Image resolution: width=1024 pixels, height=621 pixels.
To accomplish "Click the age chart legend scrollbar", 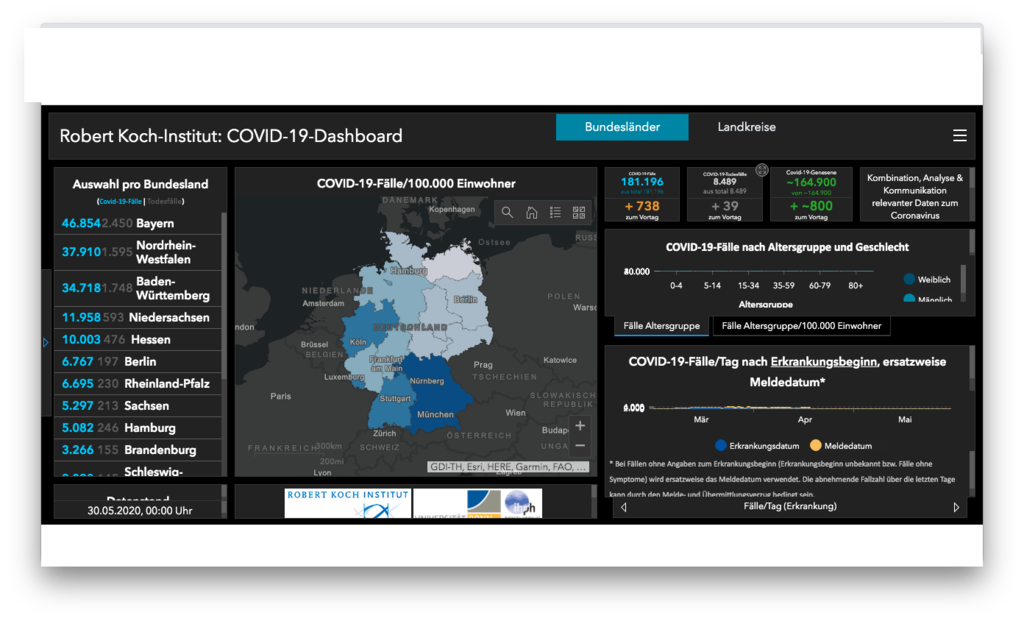I will pyautogui.click(x=963, y=279).
